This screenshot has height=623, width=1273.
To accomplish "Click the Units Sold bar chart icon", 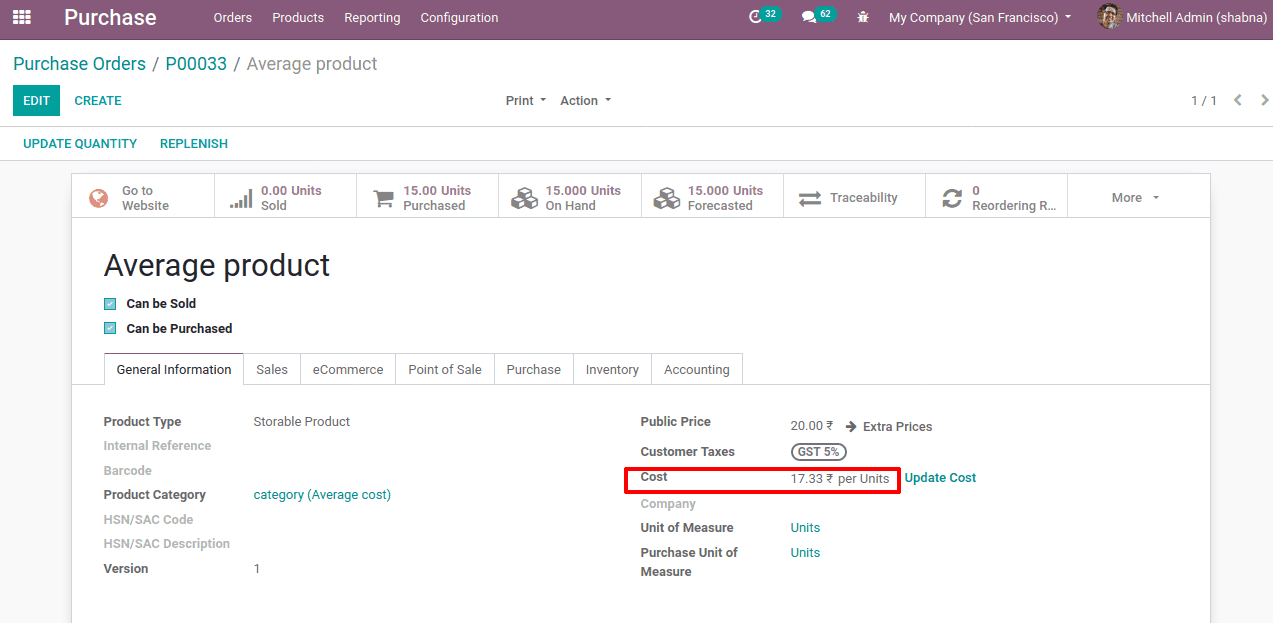I will coord(241,198).
